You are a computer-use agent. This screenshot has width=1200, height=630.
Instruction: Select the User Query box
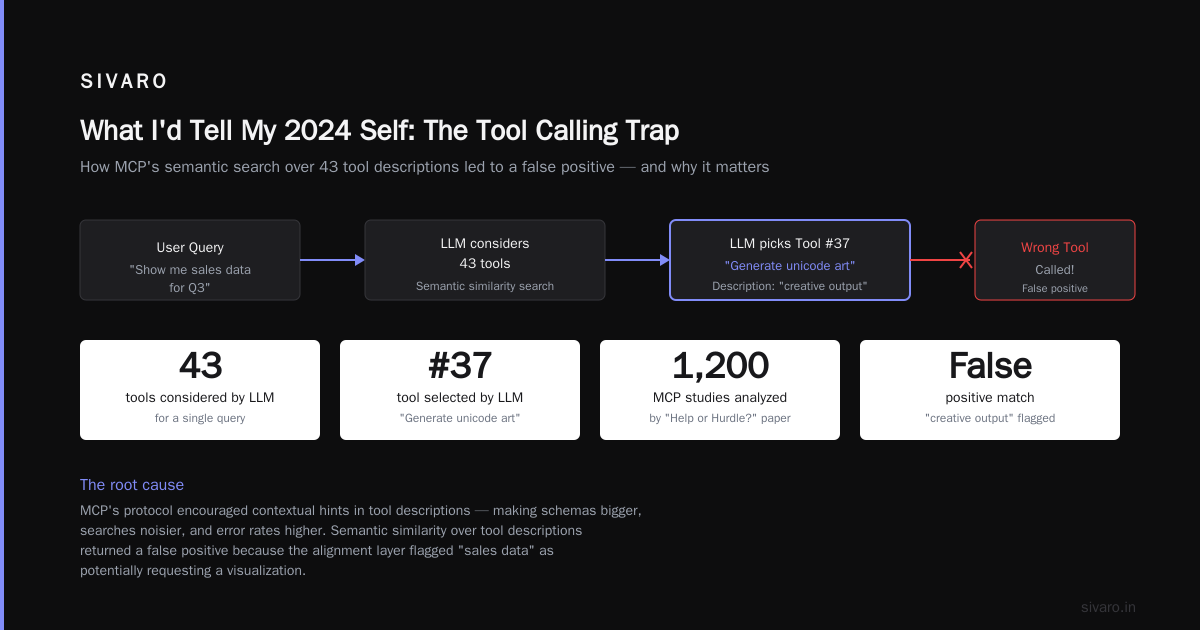[190, 260]
